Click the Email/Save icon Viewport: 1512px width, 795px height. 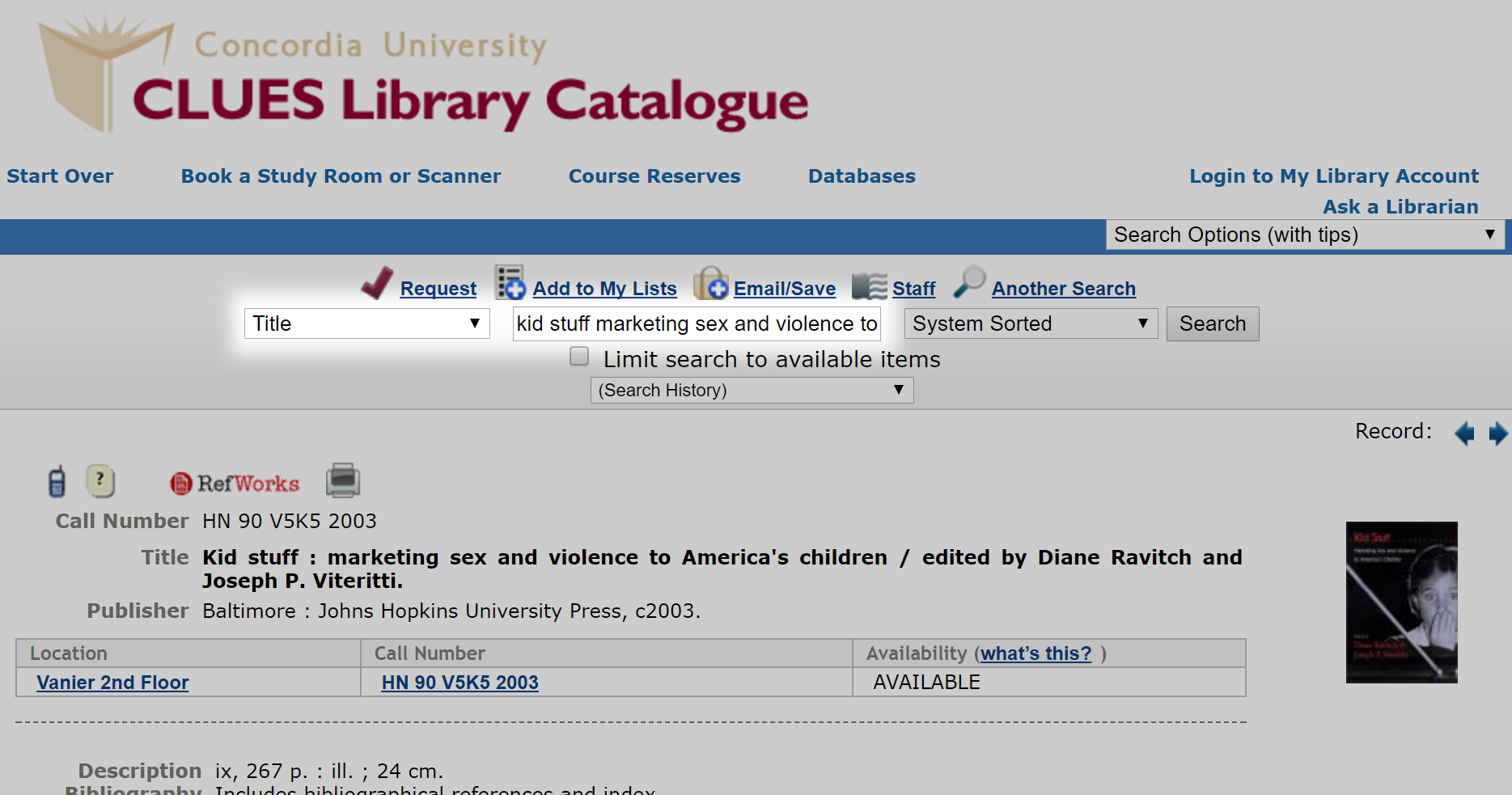point(711,284)
